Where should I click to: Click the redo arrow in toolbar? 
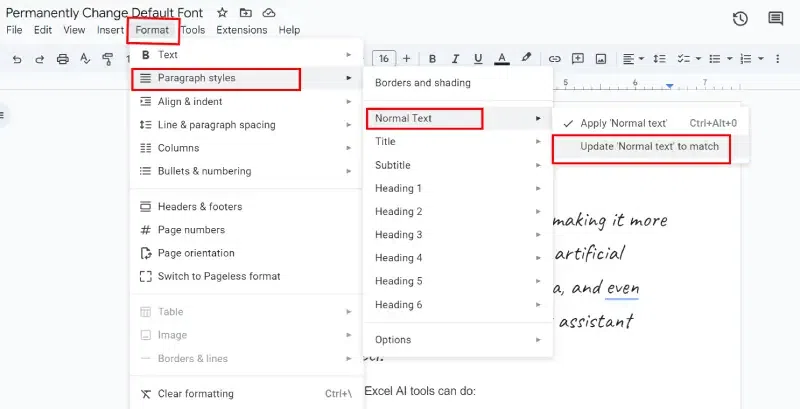coord(39,59)
